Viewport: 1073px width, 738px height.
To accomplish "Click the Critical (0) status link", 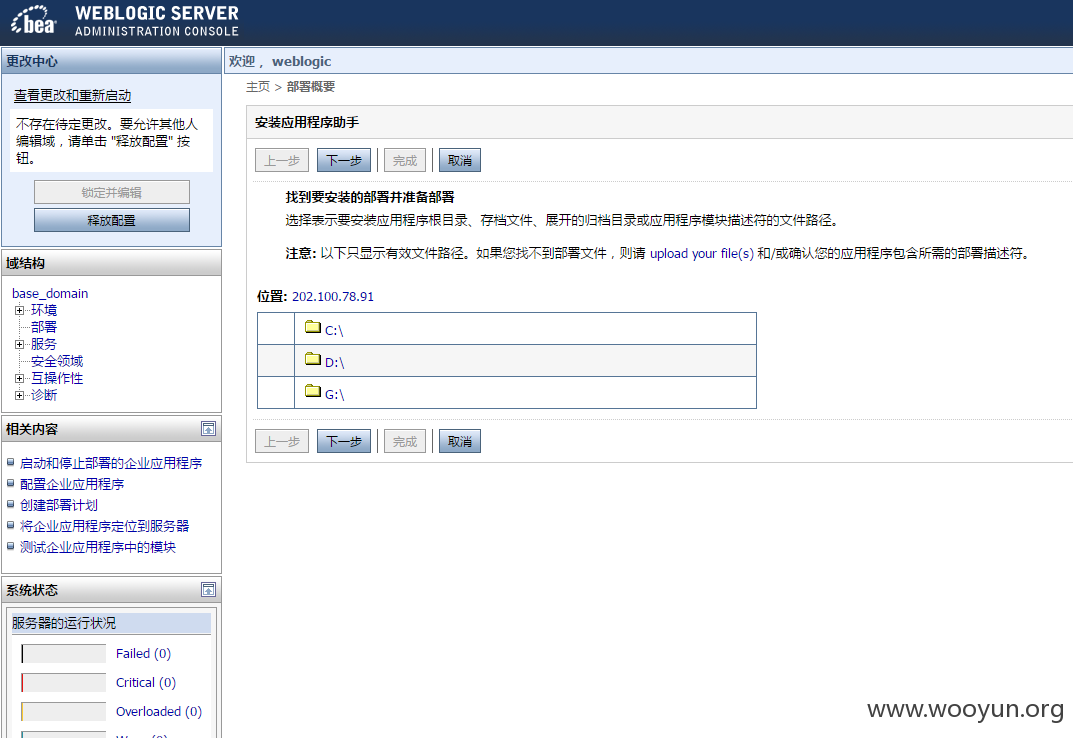I will [146, 682].
